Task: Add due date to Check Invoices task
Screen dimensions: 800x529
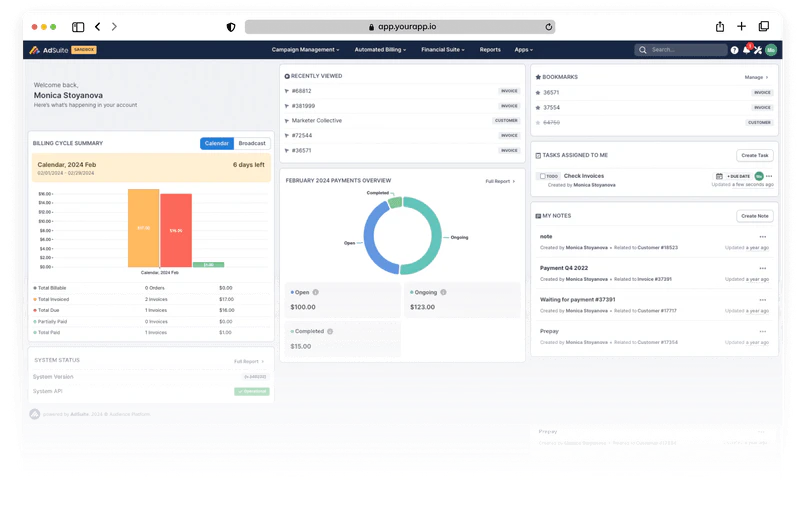Action: click(738, 177)
